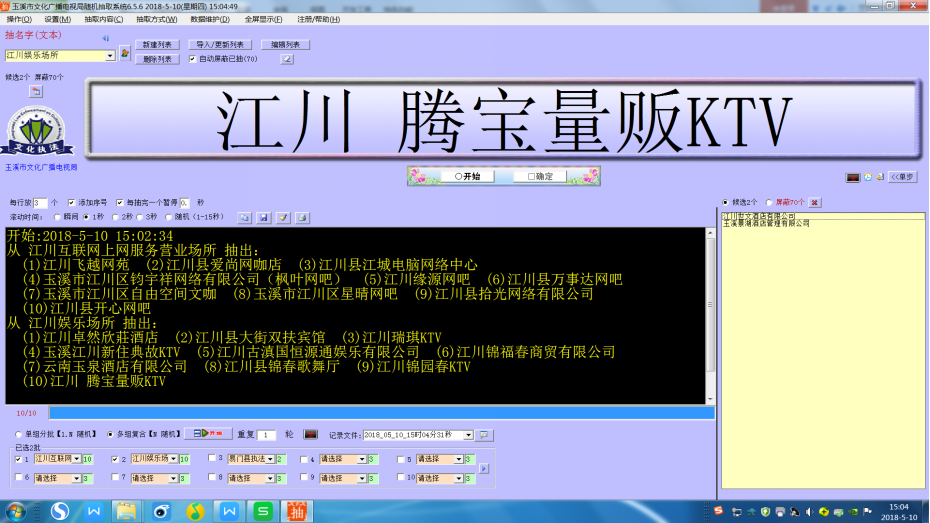Click the black 全 fullscreen icon near 单步
This screenshot has width=930, height=523.
pos(853,177)
